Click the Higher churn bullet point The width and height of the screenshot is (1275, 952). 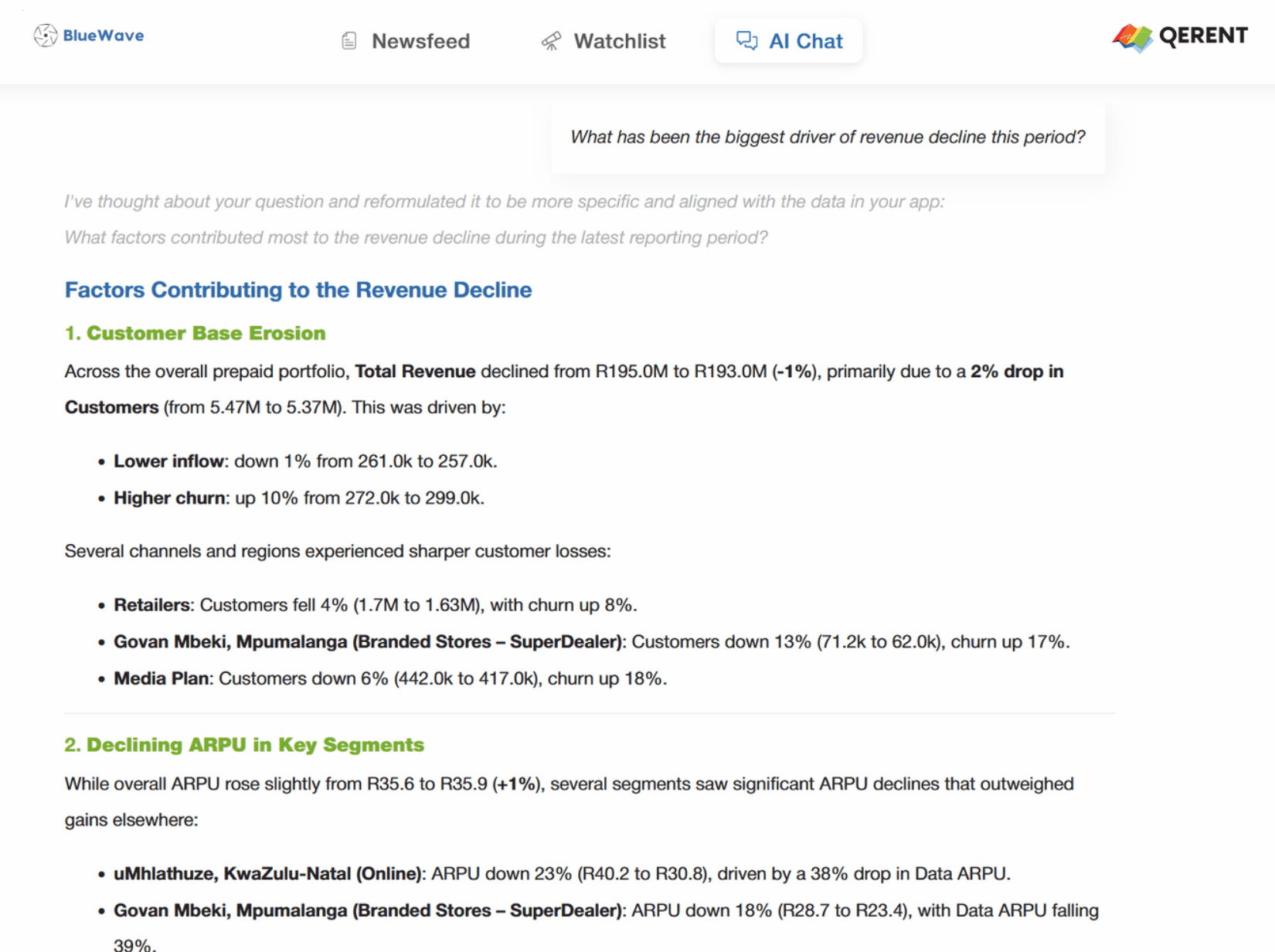pos(299,498)
